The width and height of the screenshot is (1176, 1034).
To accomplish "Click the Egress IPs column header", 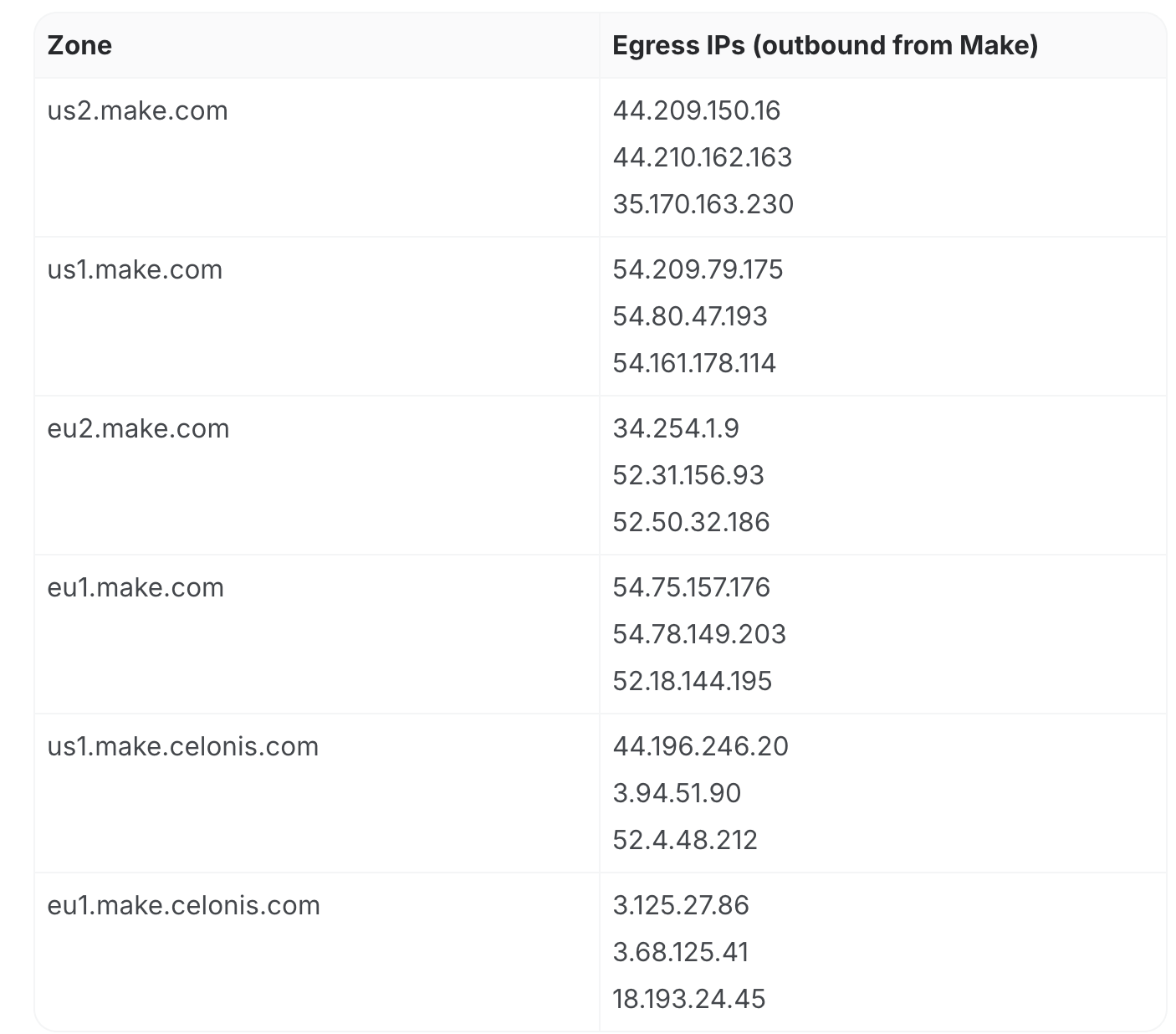I will pyautogui.click(x=825, y=45).
